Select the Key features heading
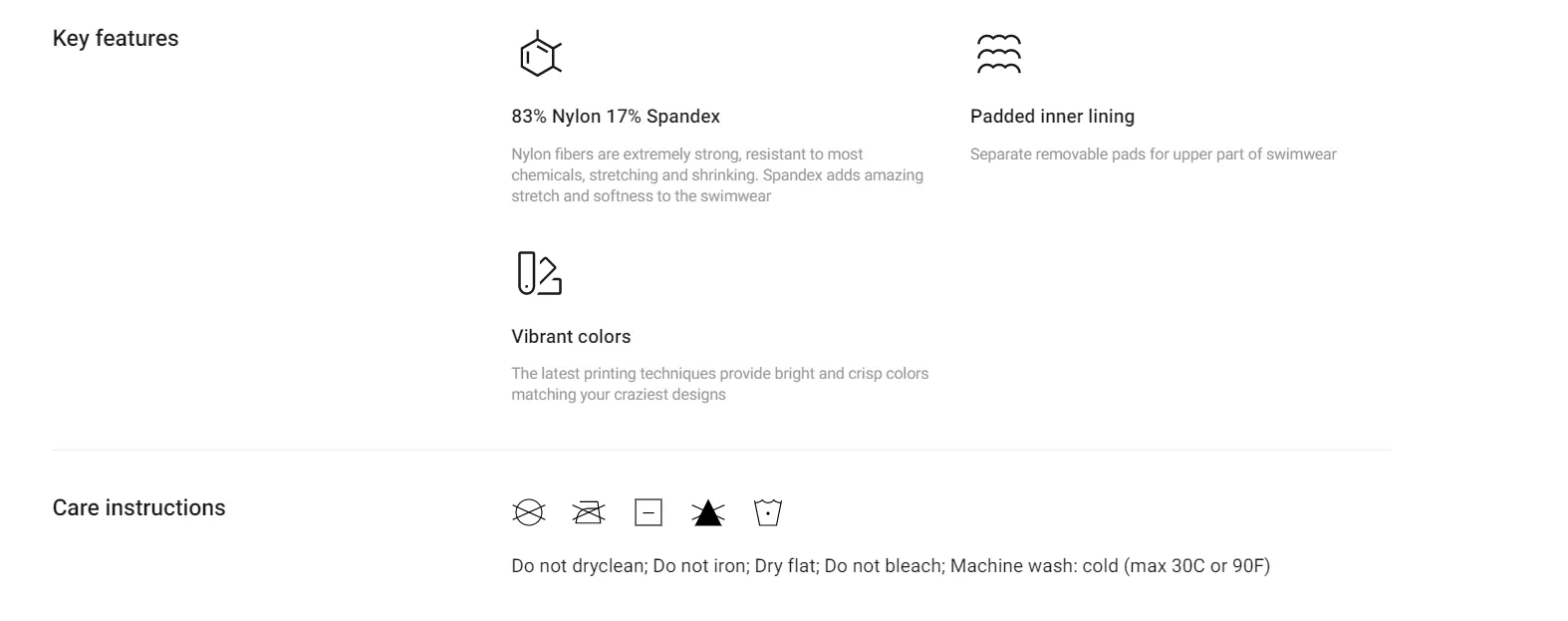Screen dimensions: 1568x621 click(116, 38)
